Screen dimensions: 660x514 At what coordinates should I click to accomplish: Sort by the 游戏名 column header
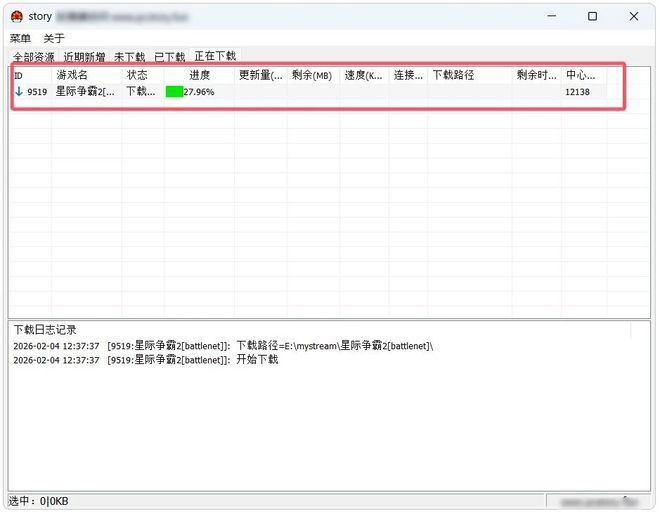coord(87,75)
